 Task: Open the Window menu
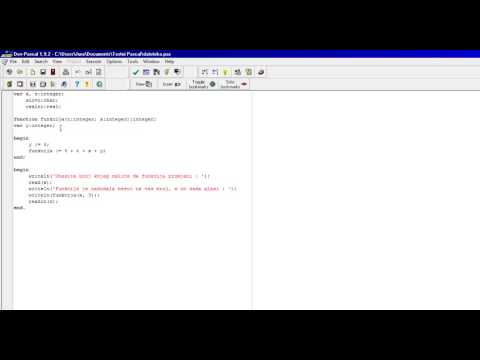tap(151, 62)
